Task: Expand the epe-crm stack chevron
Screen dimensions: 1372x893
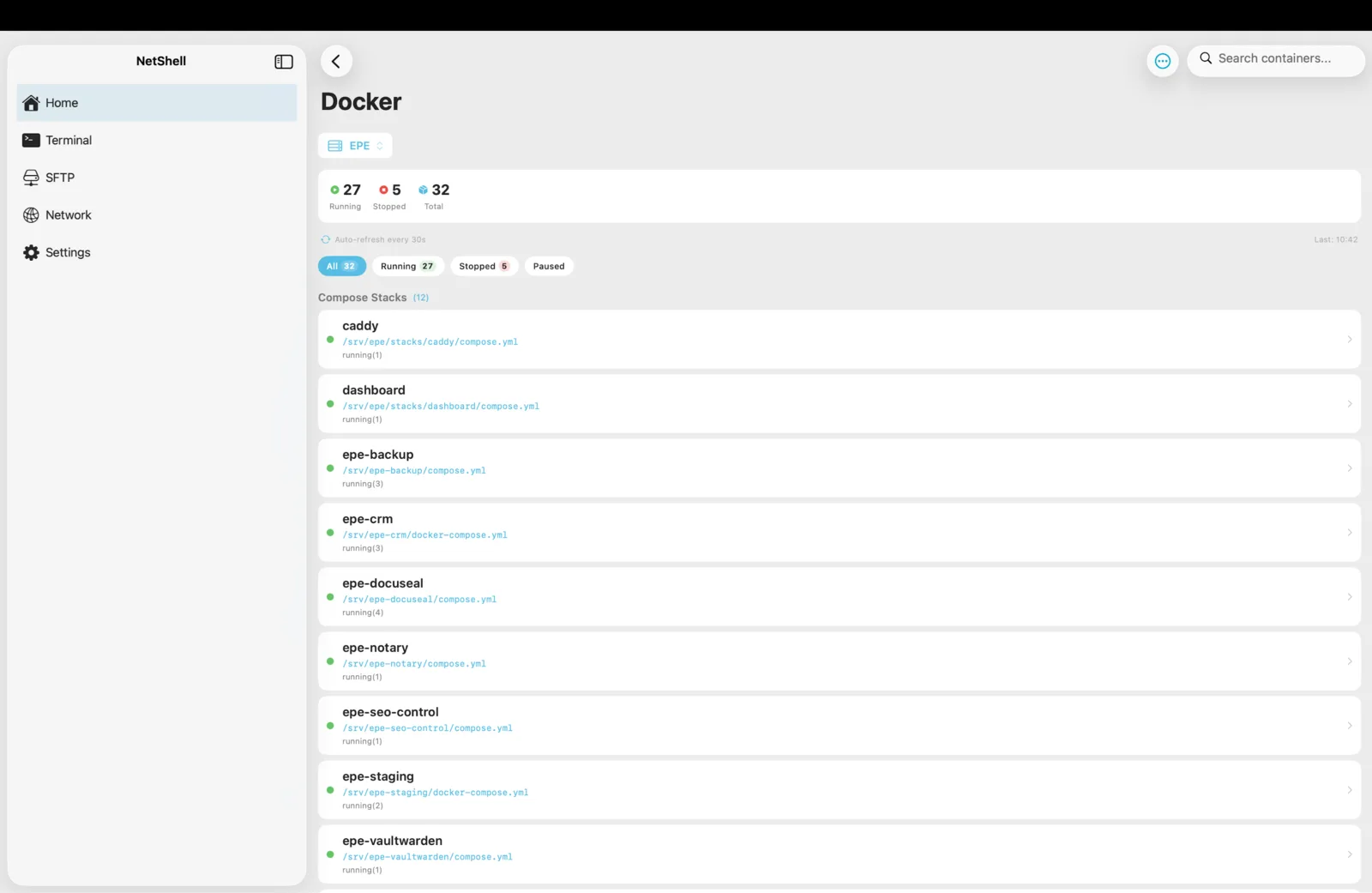Action: point(1349,533)
